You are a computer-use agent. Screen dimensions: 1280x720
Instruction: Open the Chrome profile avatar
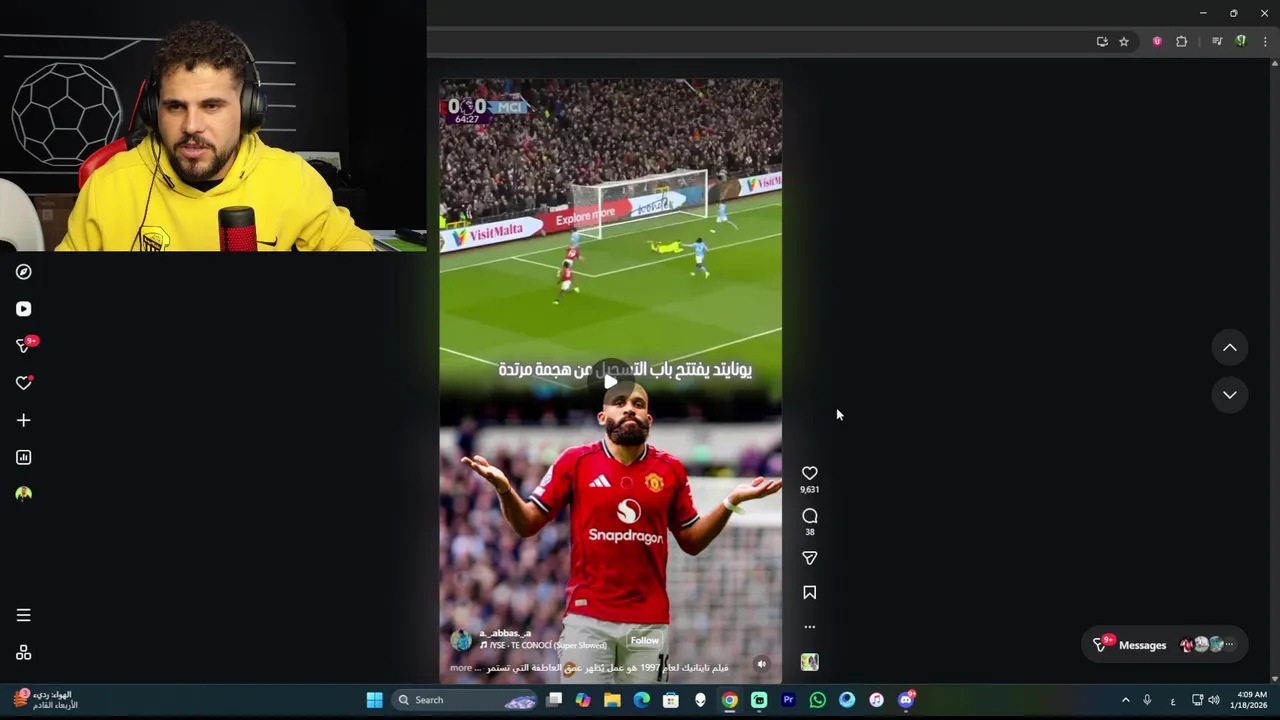coord(1241,42)
